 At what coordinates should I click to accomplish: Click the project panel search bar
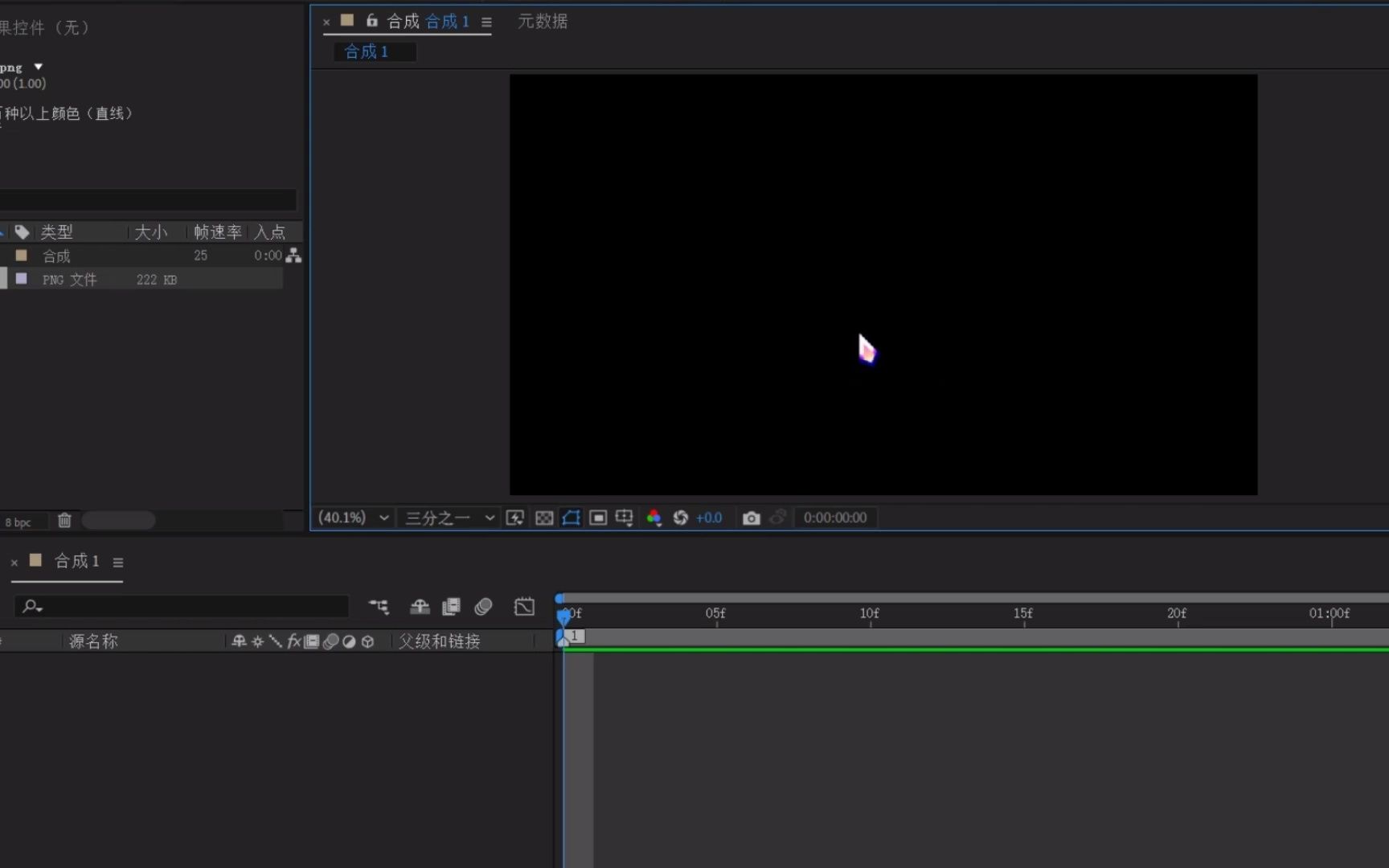point(148,199)
